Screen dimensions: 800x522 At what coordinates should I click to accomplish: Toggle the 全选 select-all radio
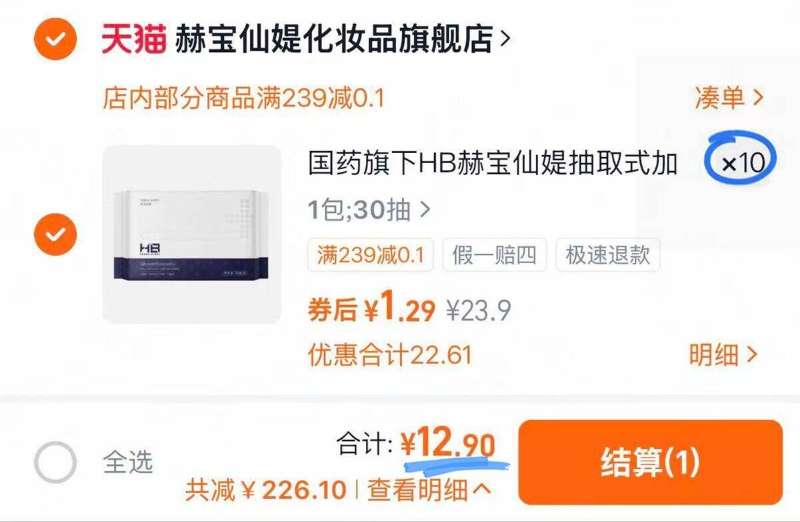pos(55,462)
